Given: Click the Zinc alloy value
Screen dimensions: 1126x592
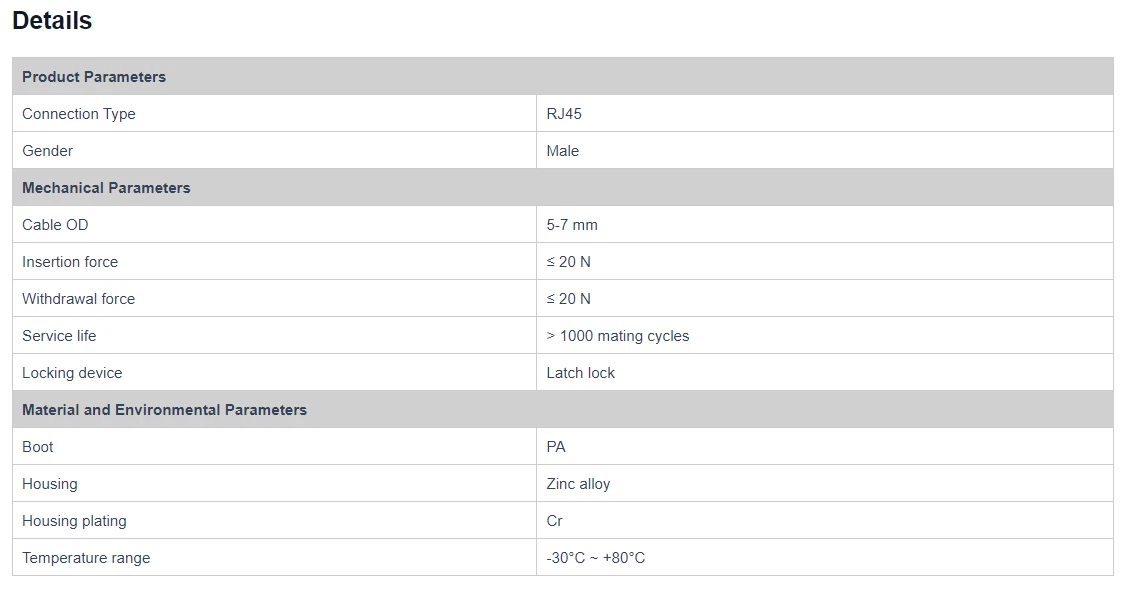Looking at the screenshot, I should (x=578, y=484).
